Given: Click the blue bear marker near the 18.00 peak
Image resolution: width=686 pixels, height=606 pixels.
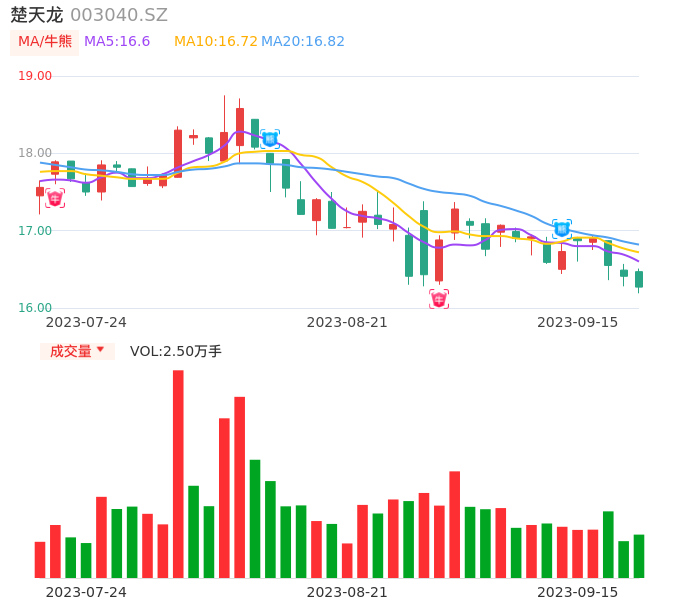Looking at the screenshot, I should pyautogui.click(x=270, y=138).
